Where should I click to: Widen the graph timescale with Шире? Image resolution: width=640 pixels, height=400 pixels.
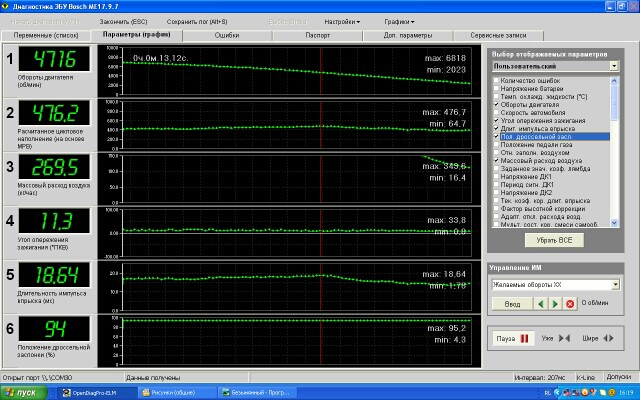coord(598,338)
